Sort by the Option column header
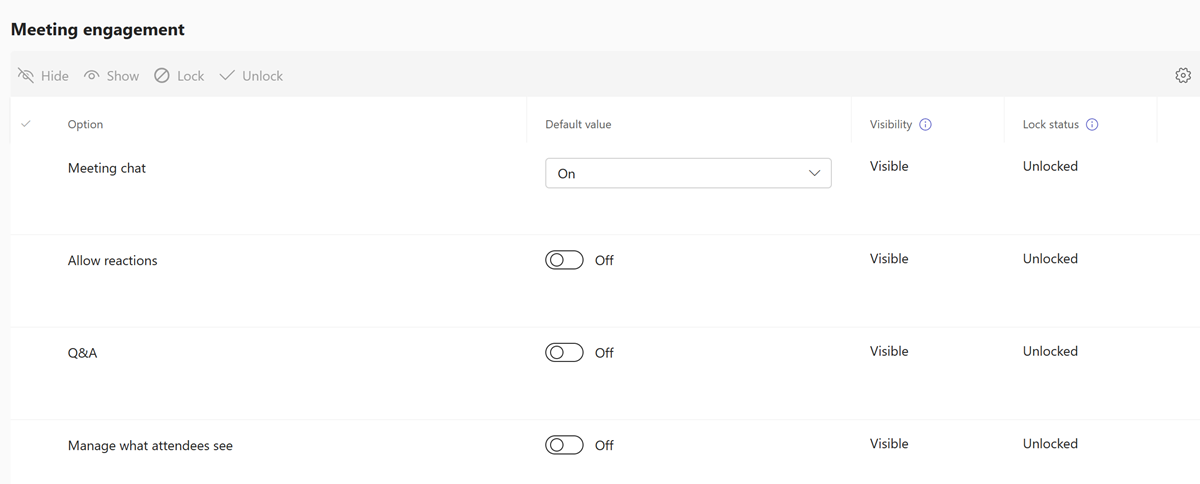1200x484 pixels. click(x=85, y=125)
